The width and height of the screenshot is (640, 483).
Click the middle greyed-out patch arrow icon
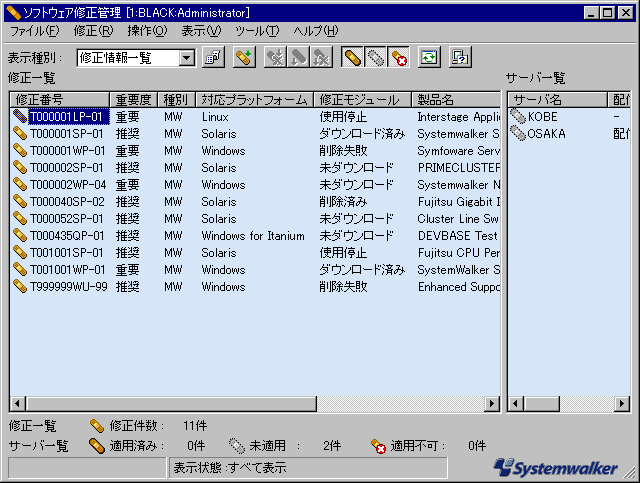(x=298, y=57)
